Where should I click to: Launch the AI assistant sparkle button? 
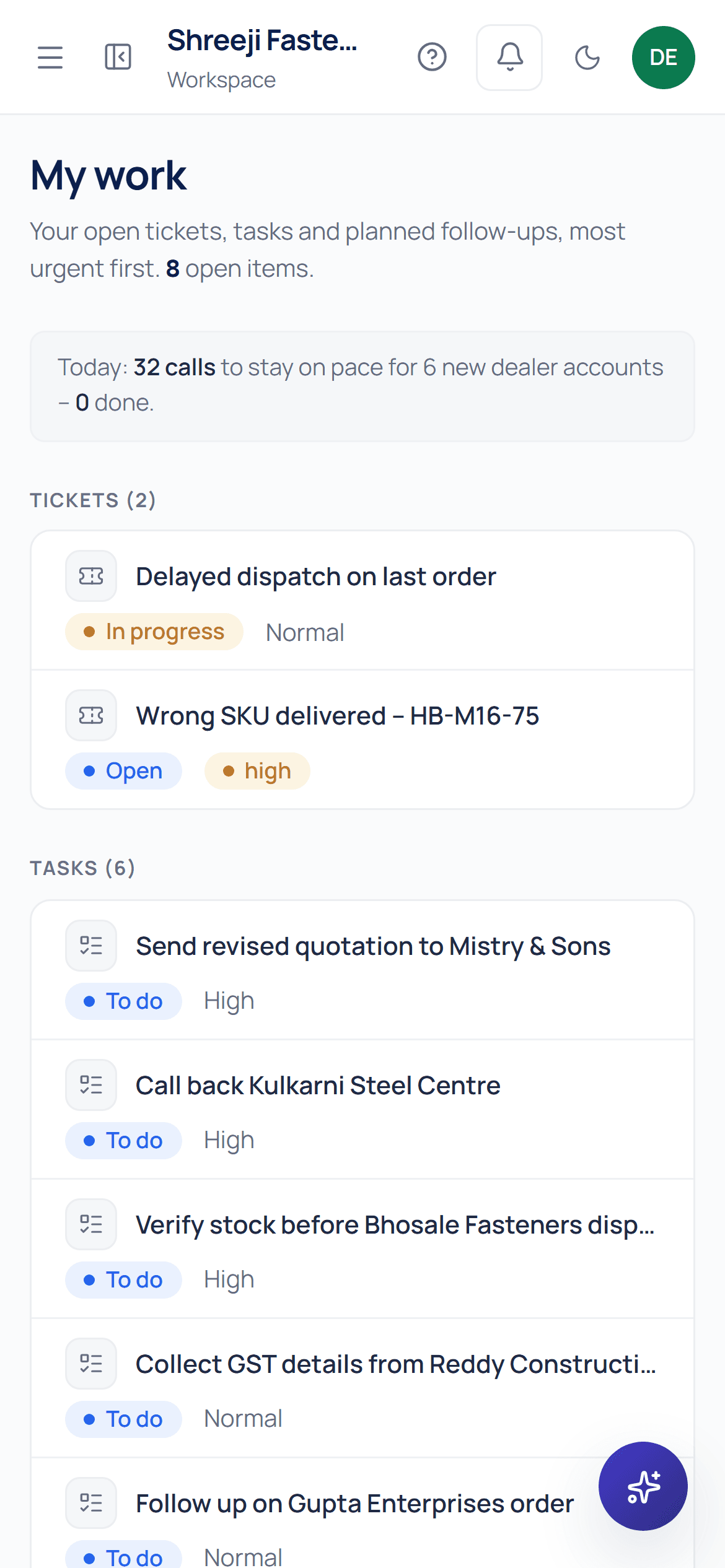[643, 1486]
